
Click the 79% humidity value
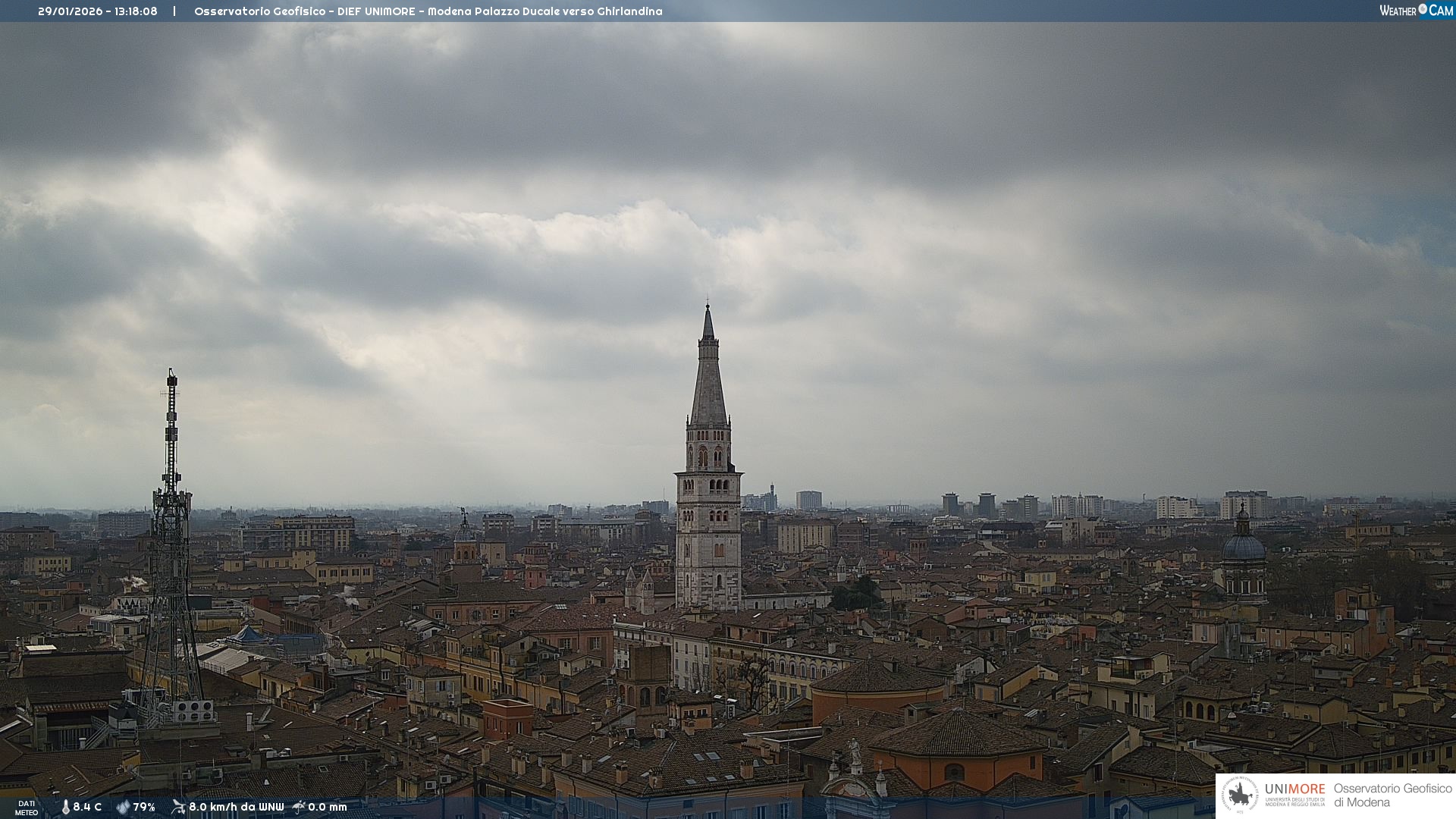point(144,808)
